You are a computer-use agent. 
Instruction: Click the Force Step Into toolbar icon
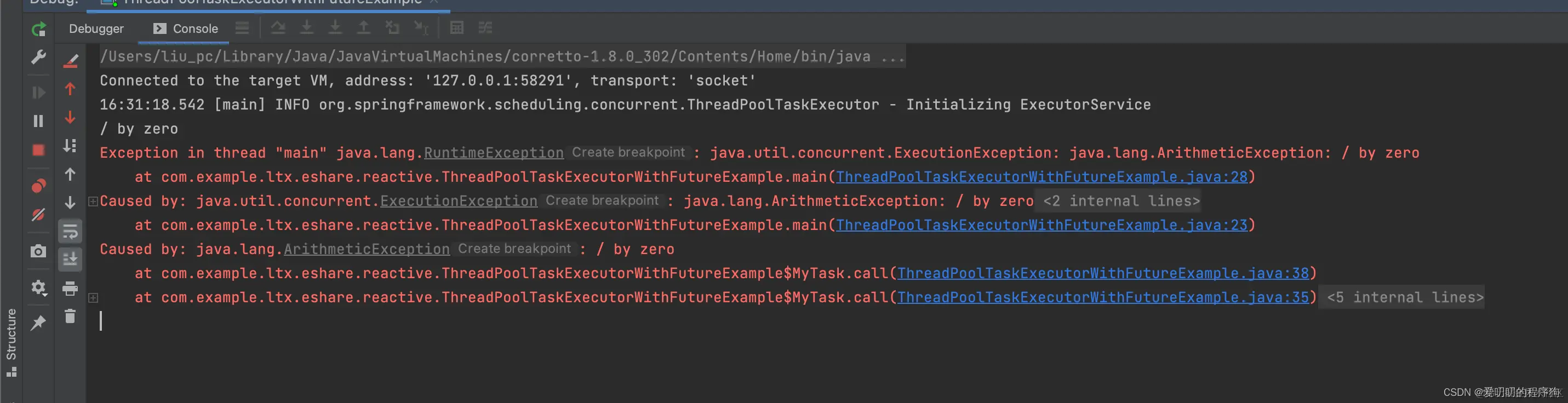pos(335,27)
